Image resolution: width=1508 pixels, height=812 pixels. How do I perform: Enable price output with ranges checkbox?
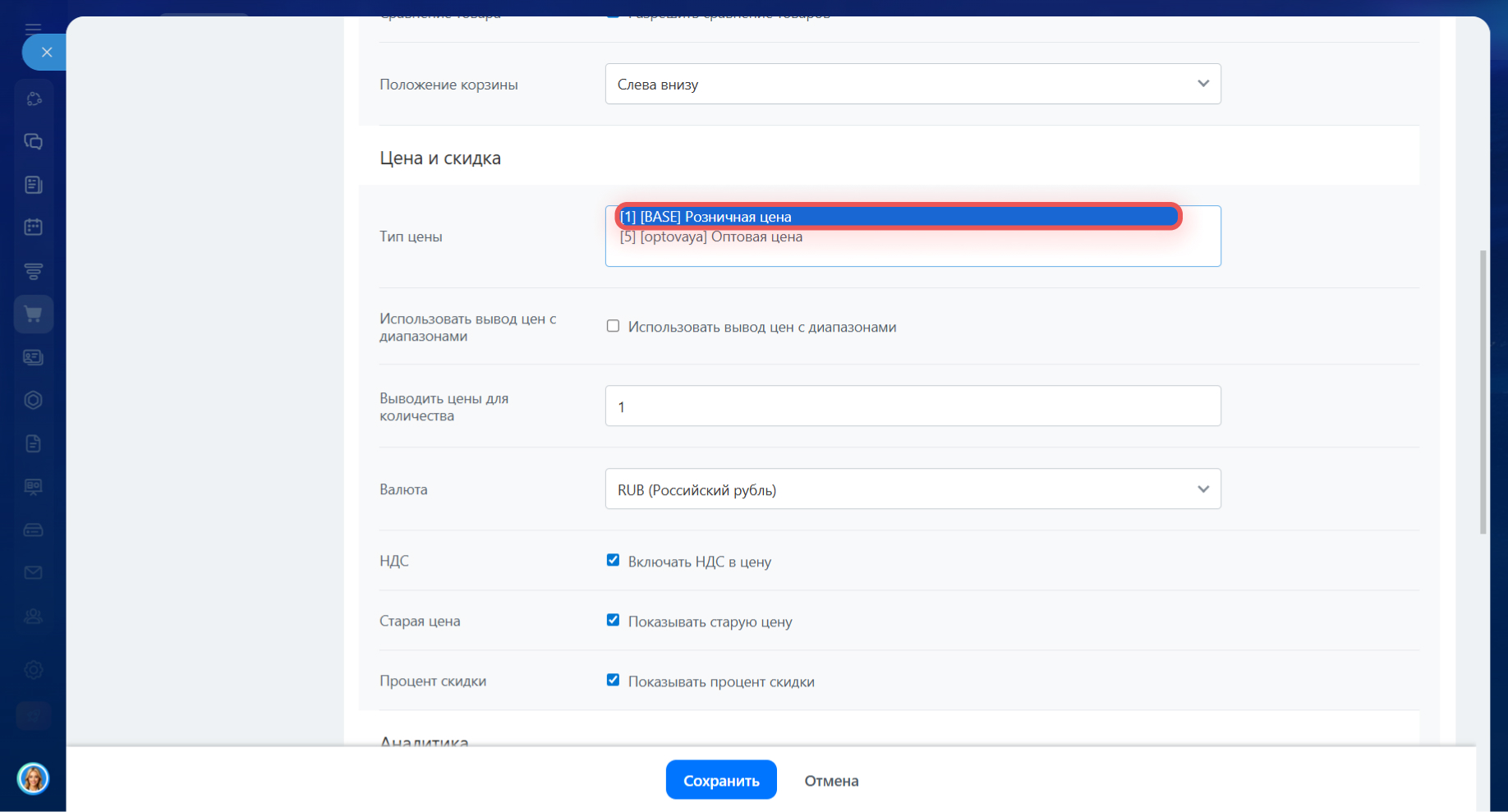point(613,326)
